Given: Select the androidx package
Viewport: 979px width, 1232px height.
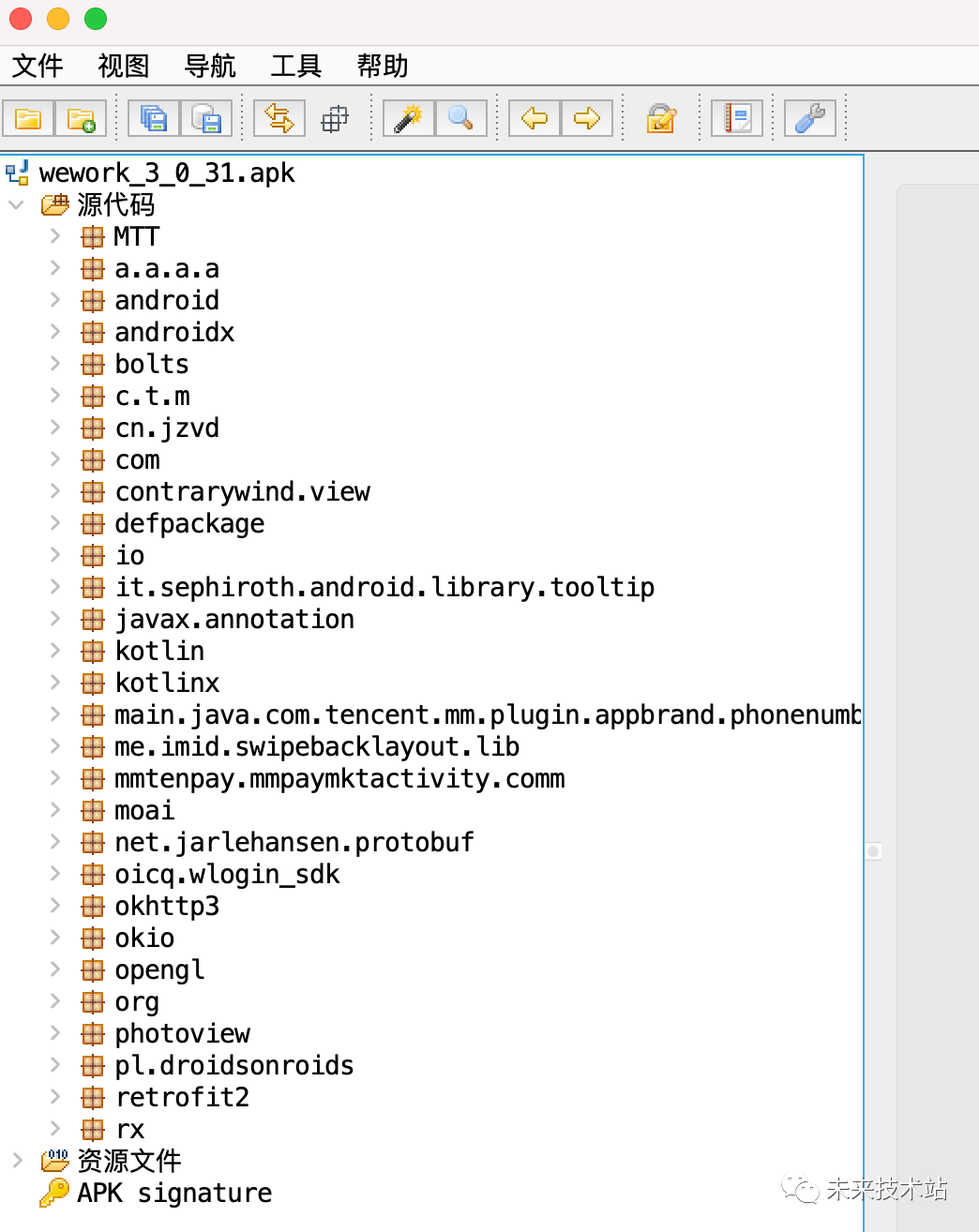Looking at the screenshot, I should tap(174, 333).
